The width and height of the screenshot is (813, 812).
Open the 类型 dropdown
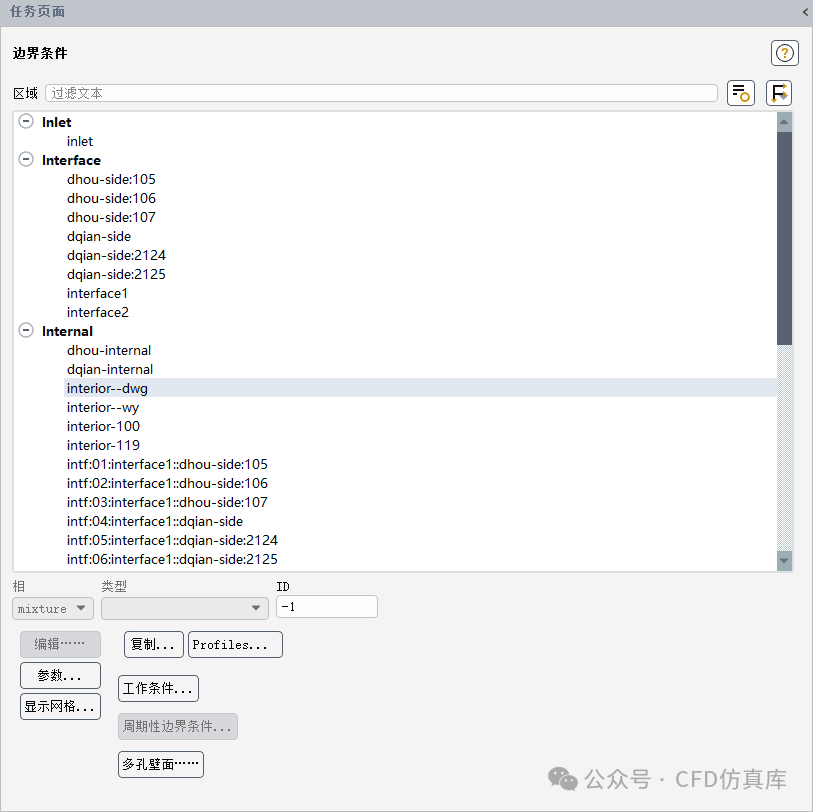click(184, 608)
